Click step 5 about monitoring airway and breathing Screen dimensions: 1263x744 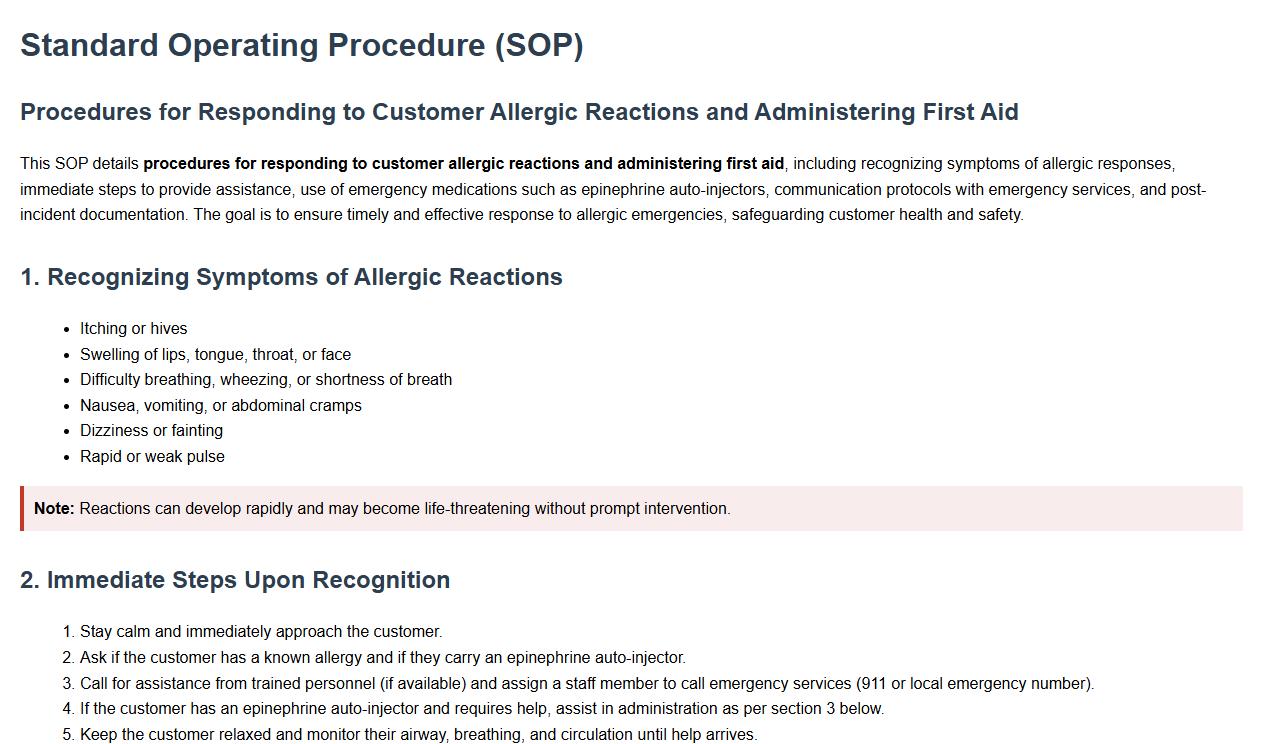418,735
